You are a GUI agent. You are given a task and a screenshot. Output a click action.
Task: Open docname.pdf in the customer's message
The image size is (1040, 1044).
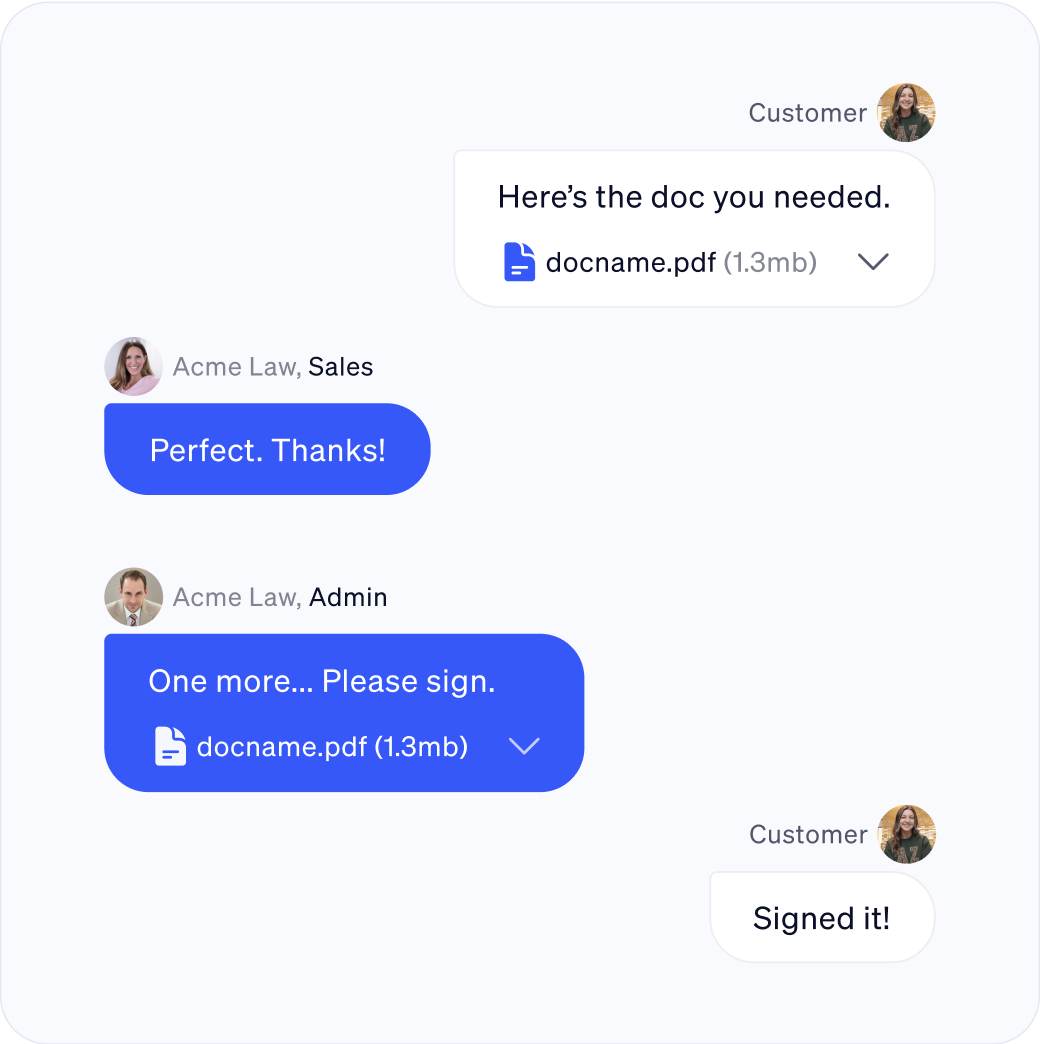(631, 262)
